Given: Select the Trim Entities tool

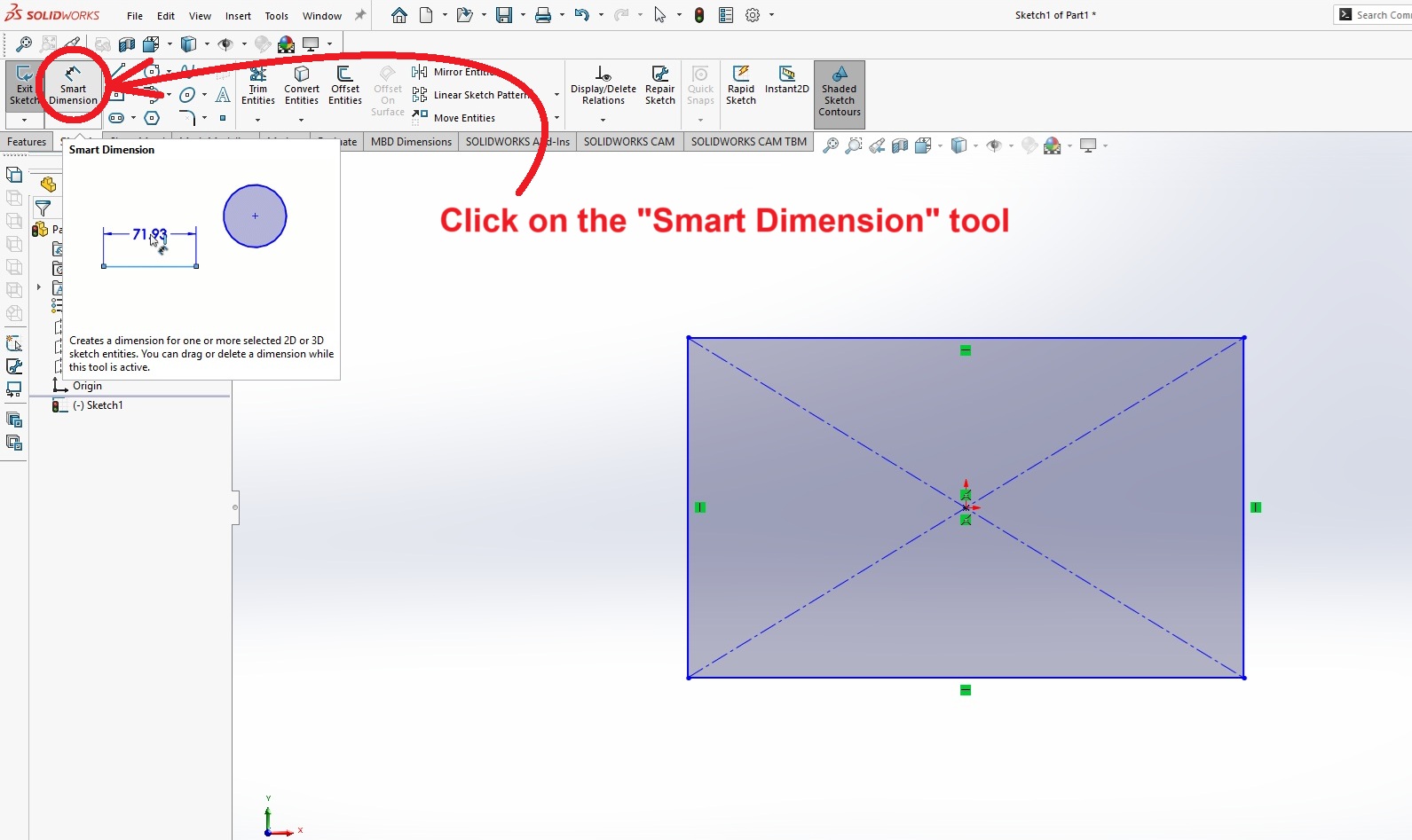Looking at the screenshot, I should point(258,85).
